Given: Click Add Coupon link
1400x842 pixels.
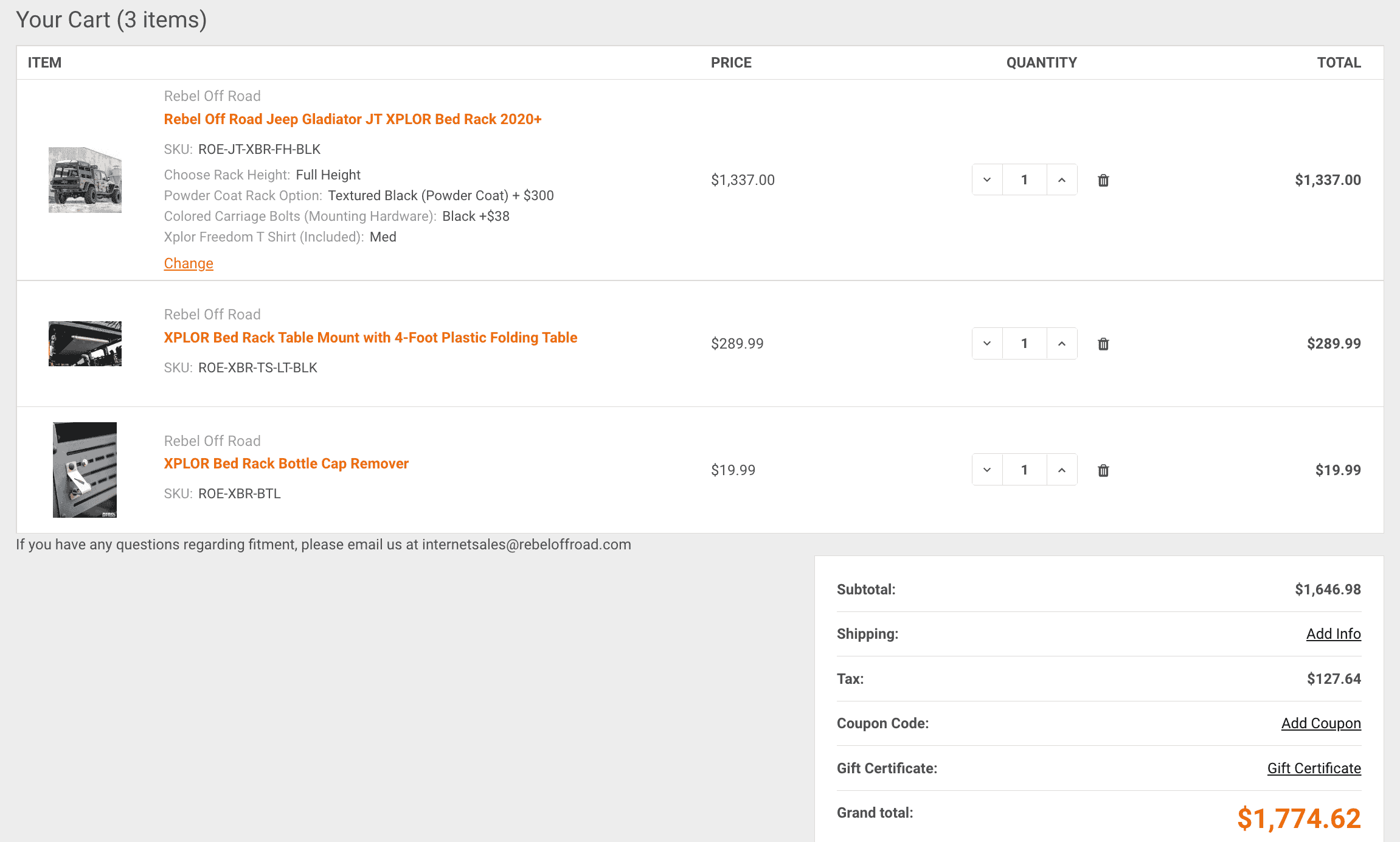Looking at the screenshot, I should 1321,723.
